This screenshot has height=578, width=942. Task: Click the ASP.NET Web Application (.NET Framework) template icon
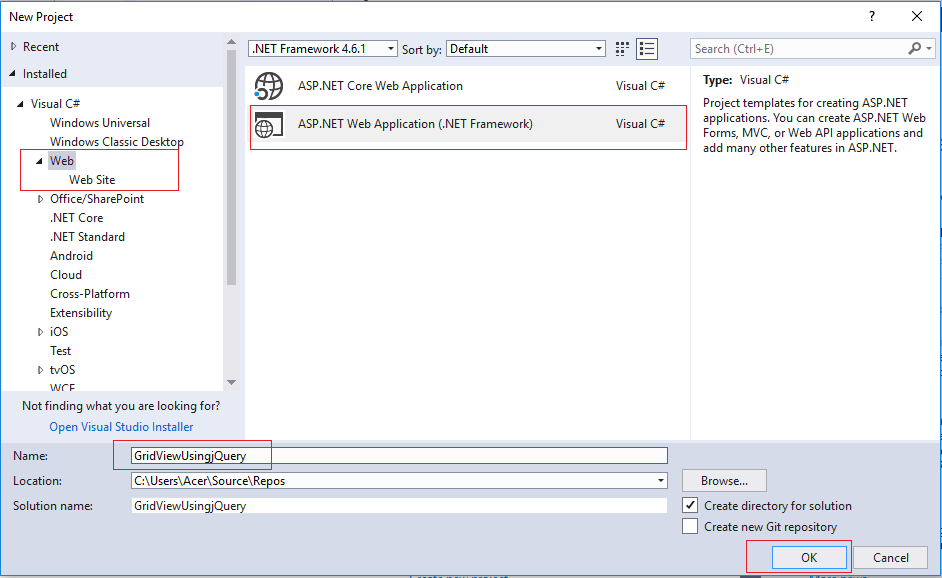coord(268,124)
